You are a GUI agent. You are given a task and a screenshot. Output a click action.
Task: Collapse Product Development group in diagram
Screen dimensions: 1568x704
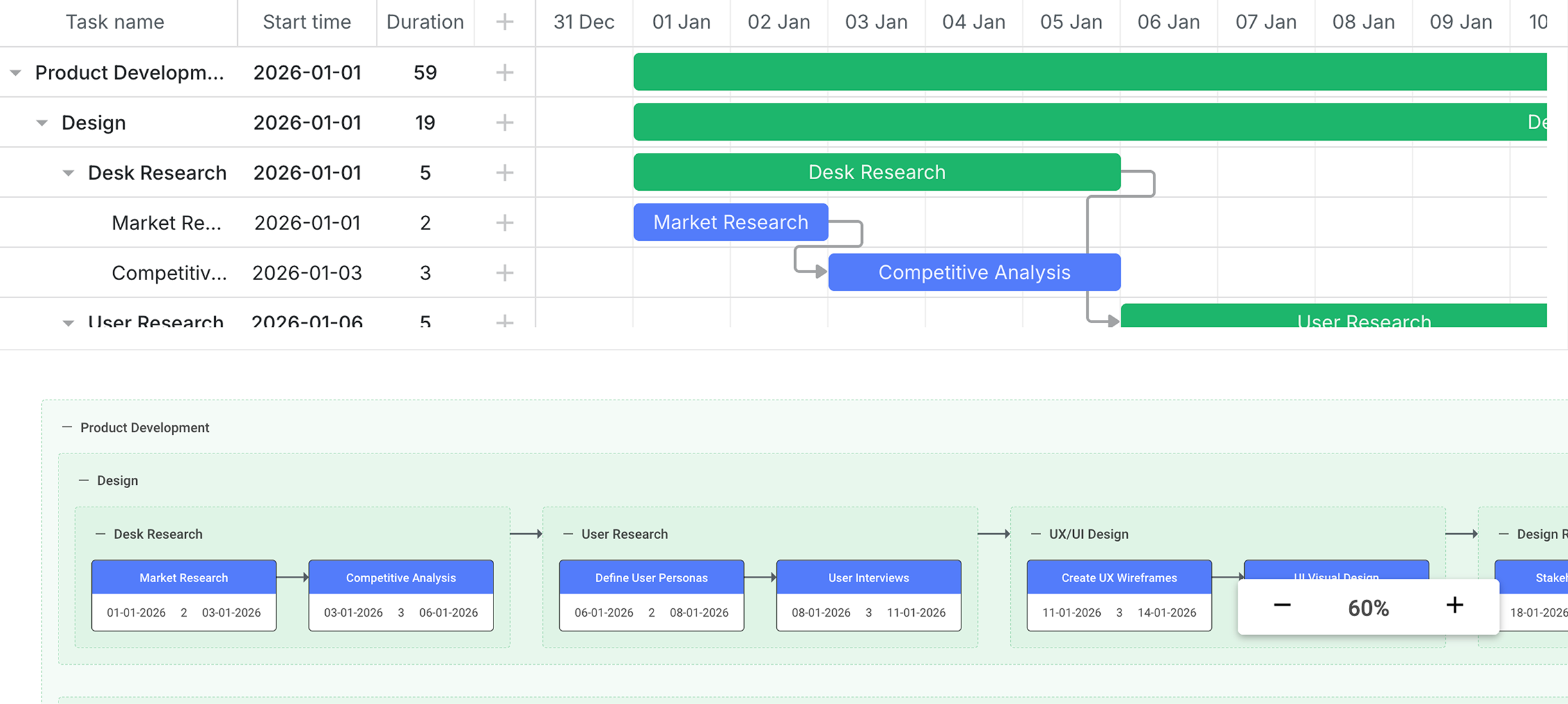coord(67,427)
